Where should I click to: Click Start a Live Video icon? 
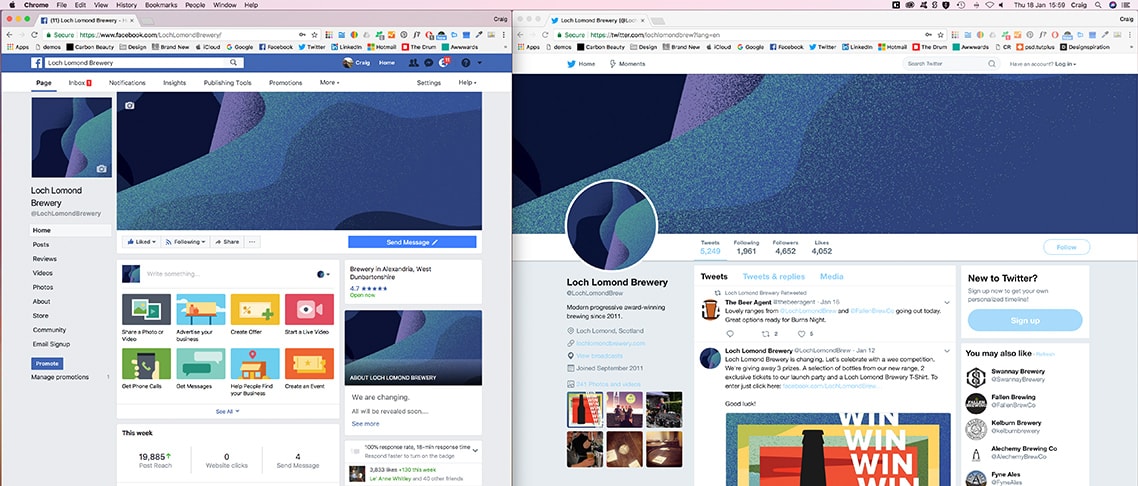(x=309, y=309)
